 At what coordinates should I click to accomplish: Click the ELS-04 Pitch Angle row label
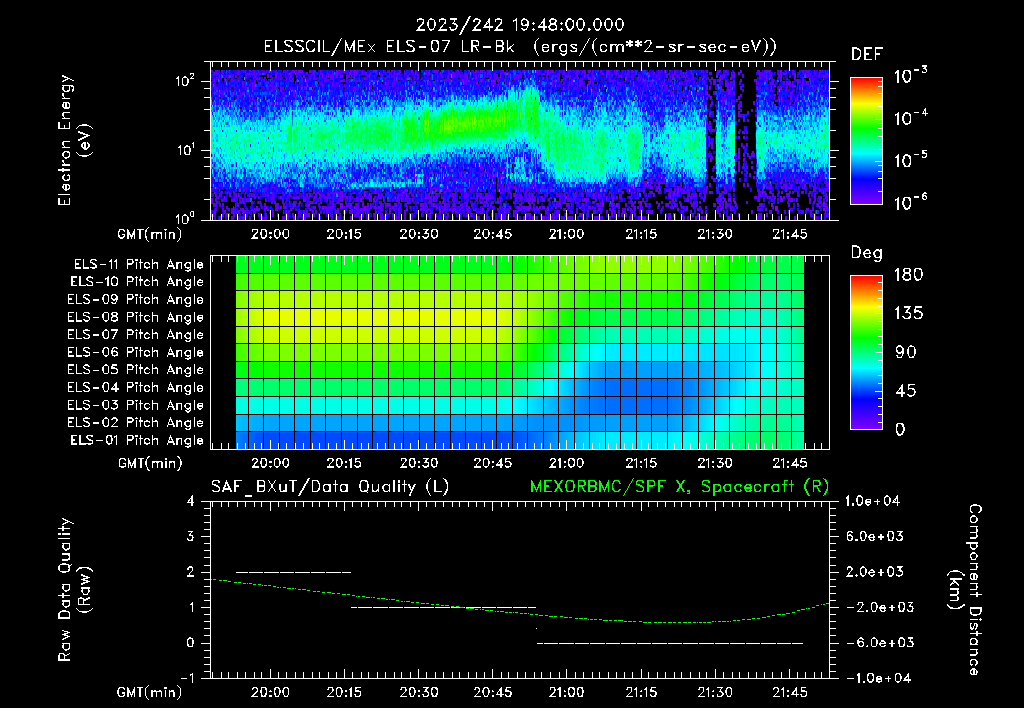click(135, 387)
